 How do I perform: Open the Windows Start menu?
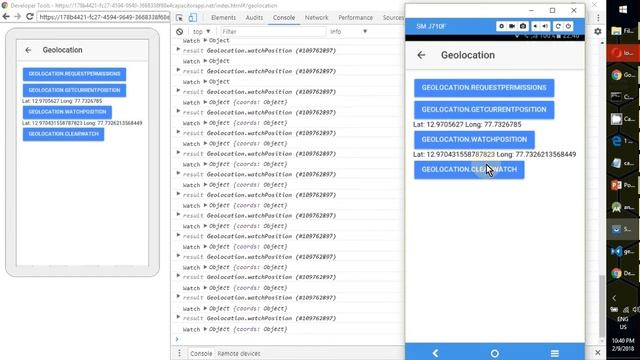tap(623, 10)
